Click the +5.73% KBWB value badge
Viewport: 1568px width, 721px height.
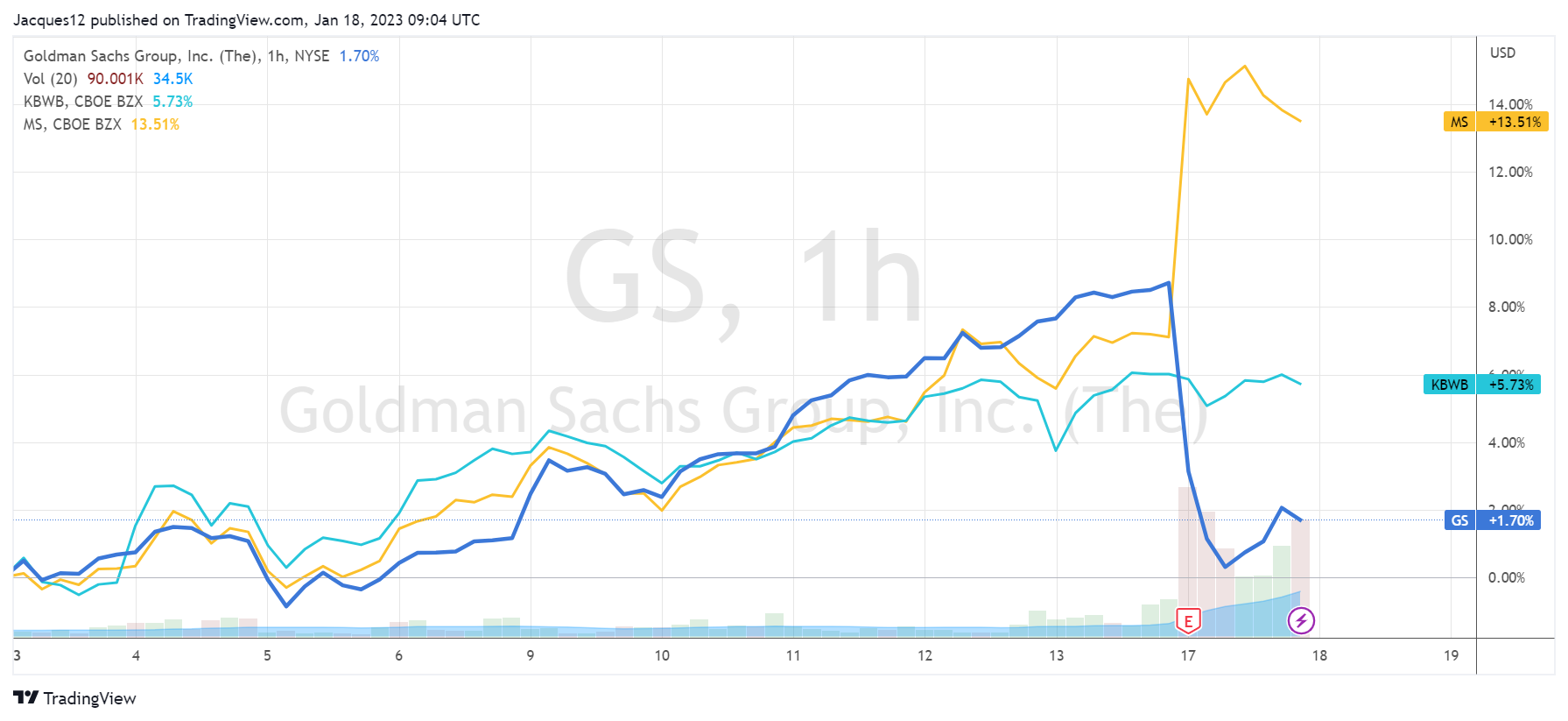[x=1509, y=385]
